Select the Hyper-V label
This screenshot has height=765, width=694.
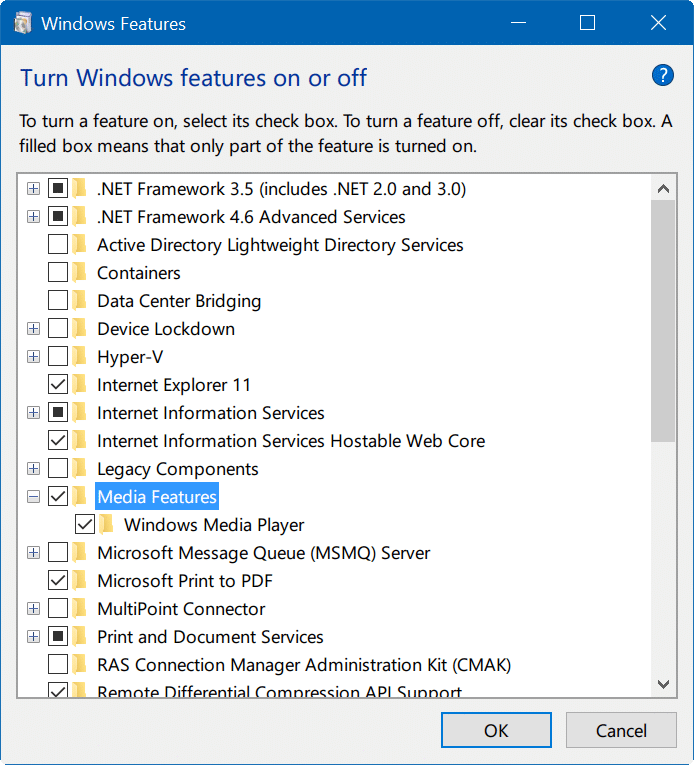pos(130,357)
